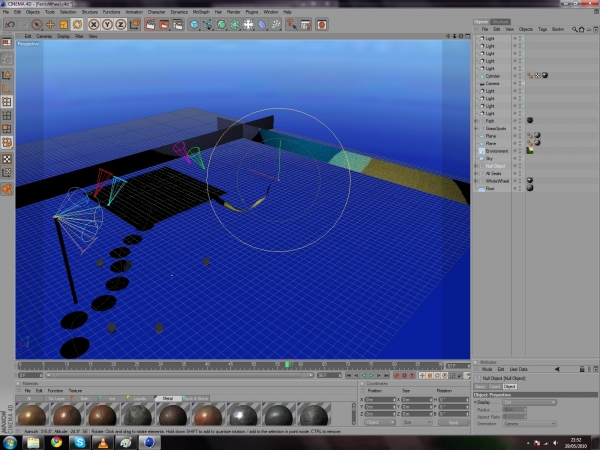Select the Sky object
Screen dimensions: 600x450
tap(489, 158)
